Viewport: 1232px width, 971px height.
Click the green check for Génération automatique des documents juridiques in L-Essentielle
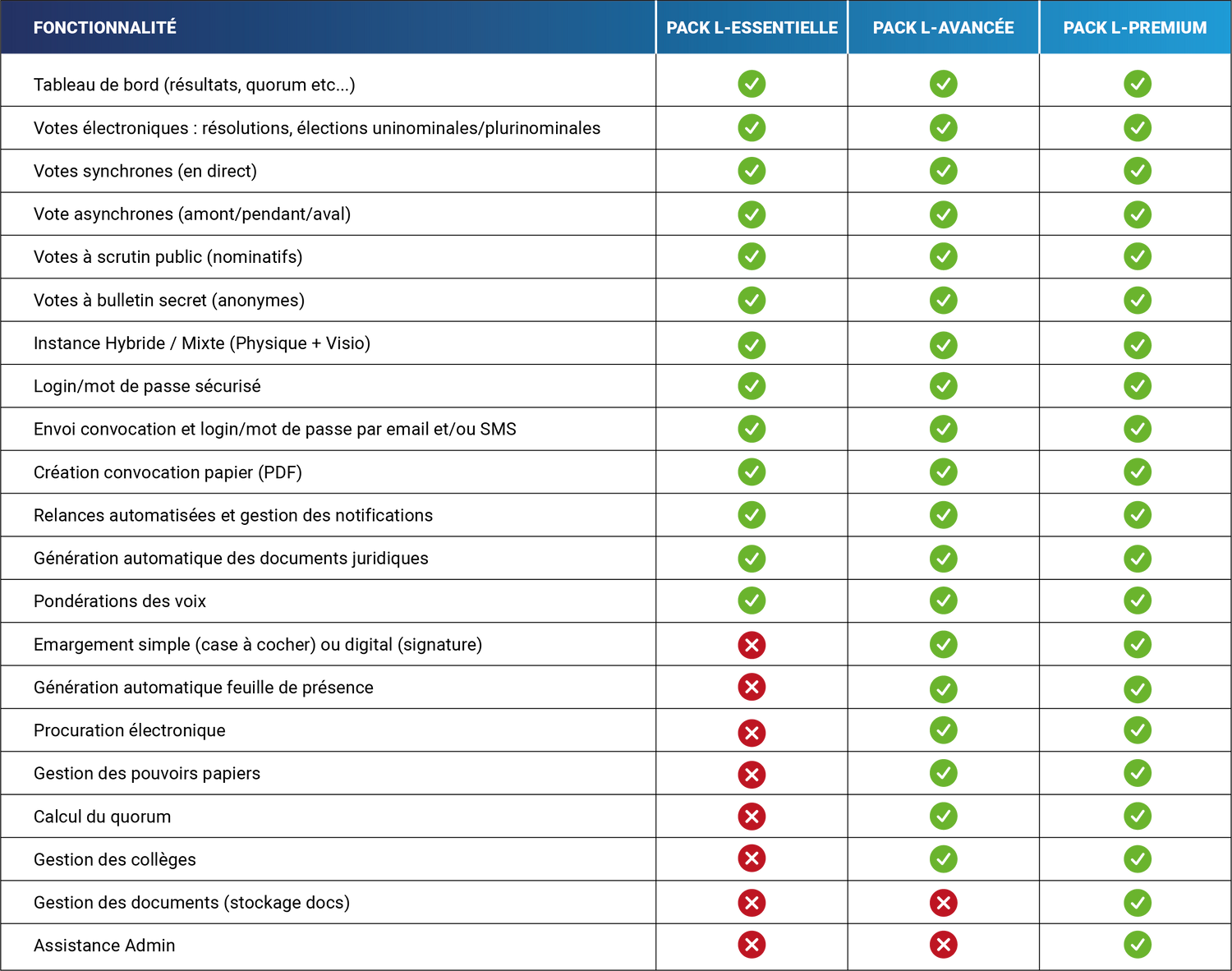tap(752, 559)
